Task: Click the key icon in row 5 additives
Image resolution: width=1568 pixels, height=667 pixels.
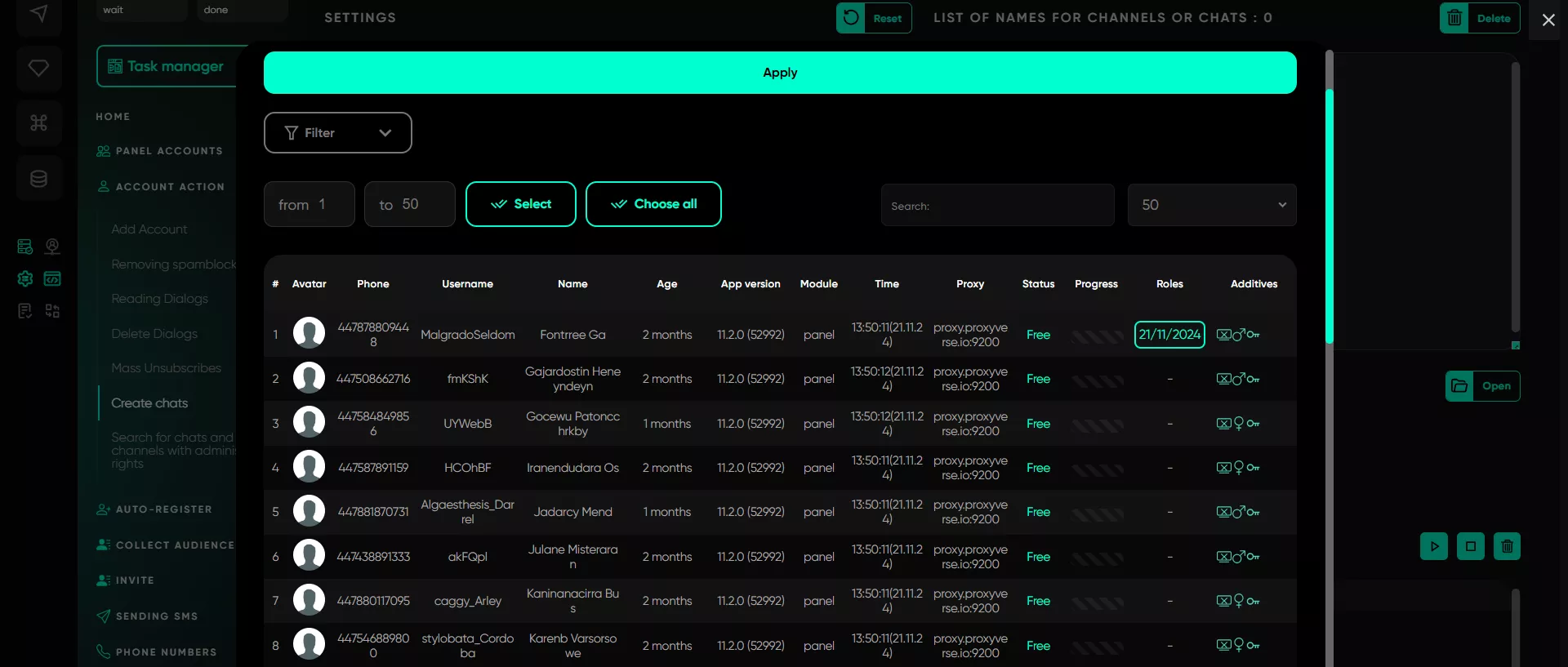Action: [x=1253, y=512]
